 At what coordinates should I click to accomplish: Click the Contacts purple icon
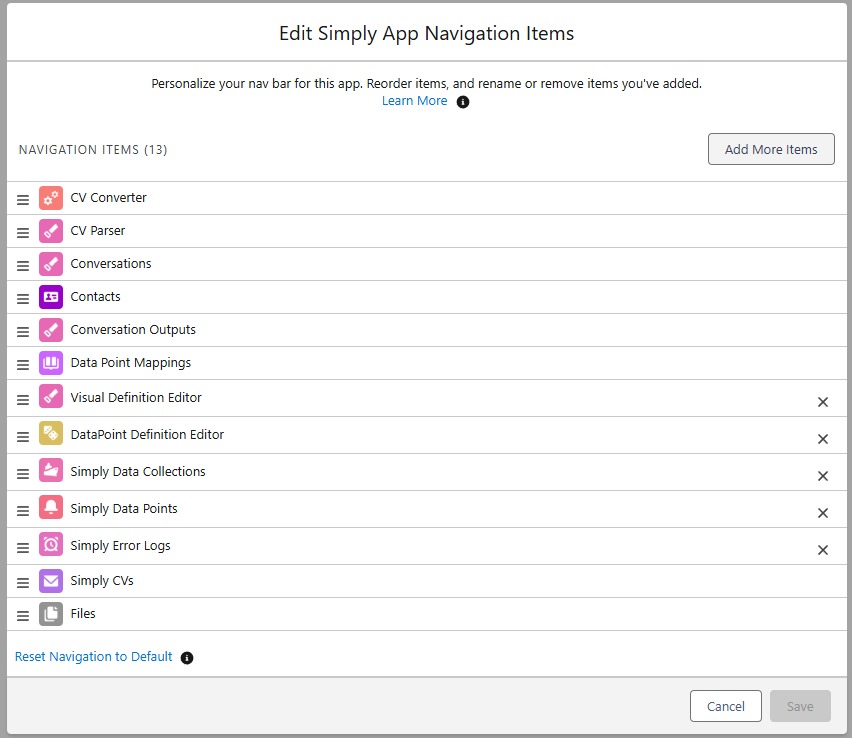pos(50,297)
